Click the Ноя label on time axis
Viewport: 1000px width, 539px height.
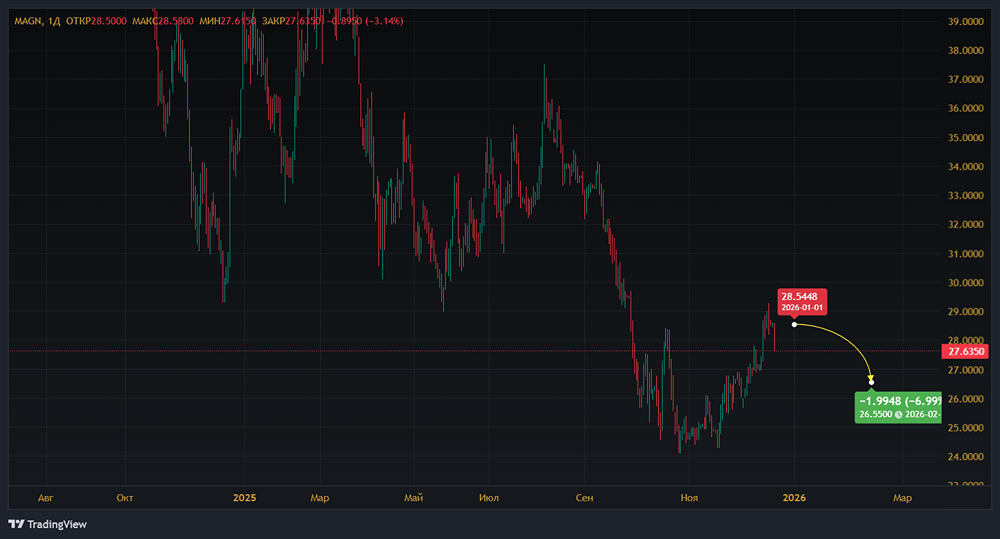point(689,498)
